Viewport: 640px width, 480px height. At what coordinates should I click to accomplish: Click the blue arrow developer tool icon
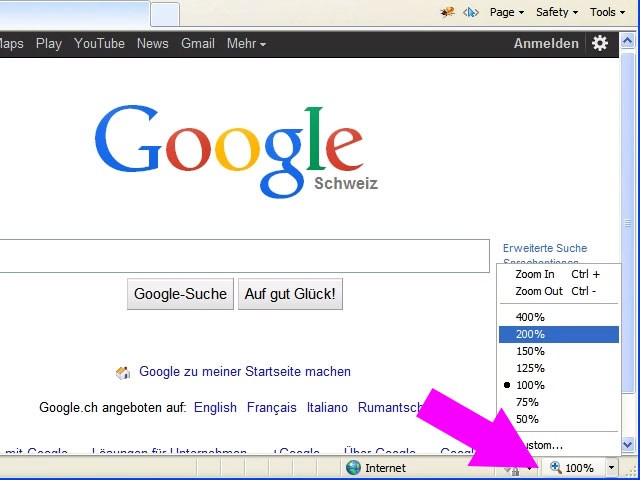[x=470, y=12]
